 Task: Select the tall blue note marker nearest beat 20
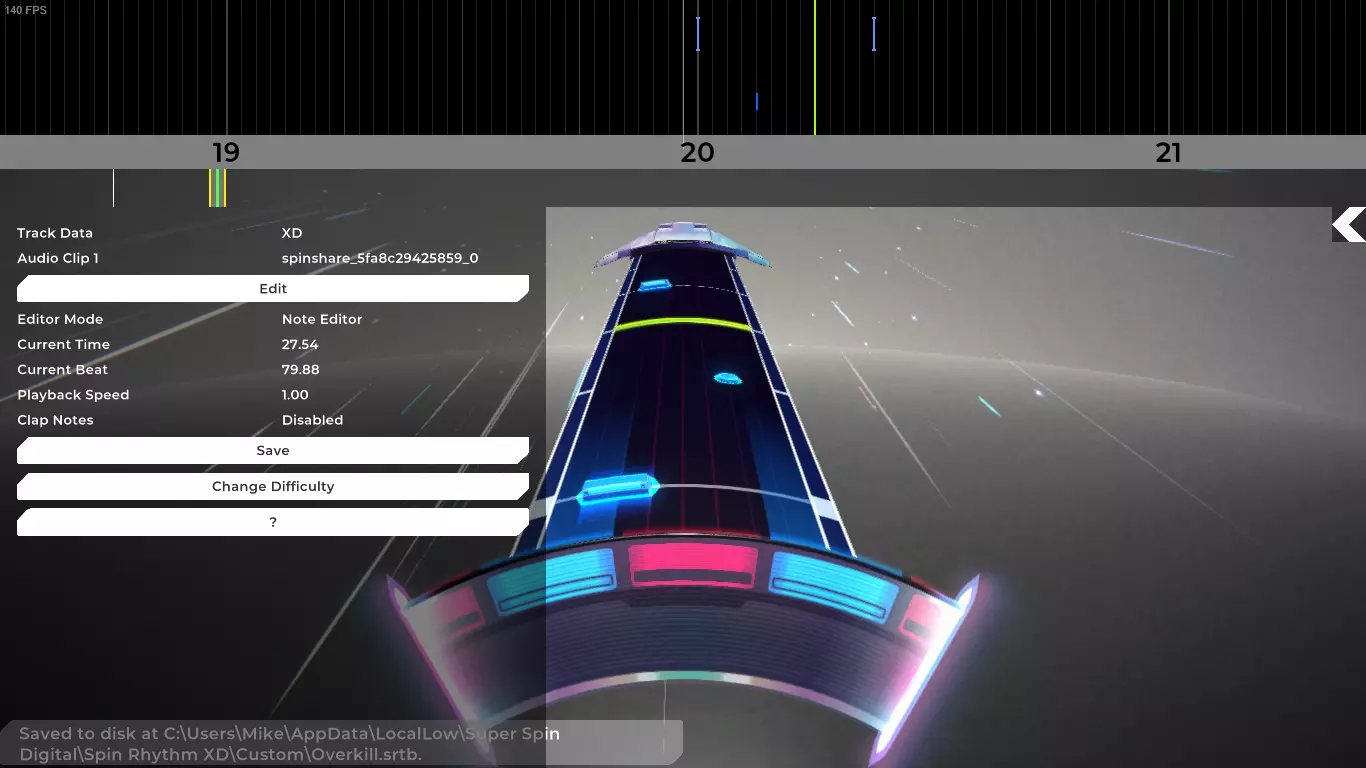point(698,34)
